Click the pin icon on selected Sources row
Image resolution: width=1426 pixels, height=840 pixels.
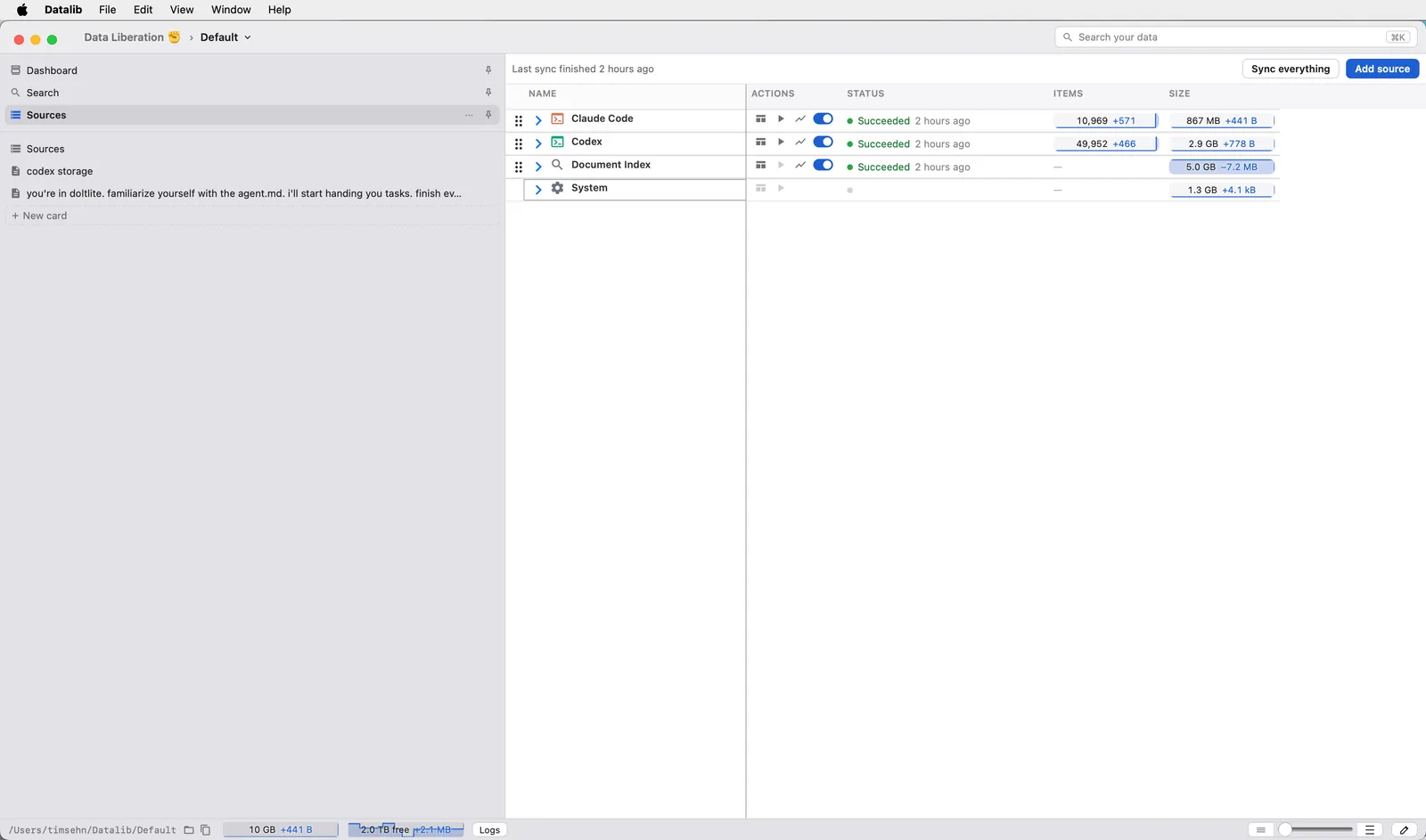488,115
